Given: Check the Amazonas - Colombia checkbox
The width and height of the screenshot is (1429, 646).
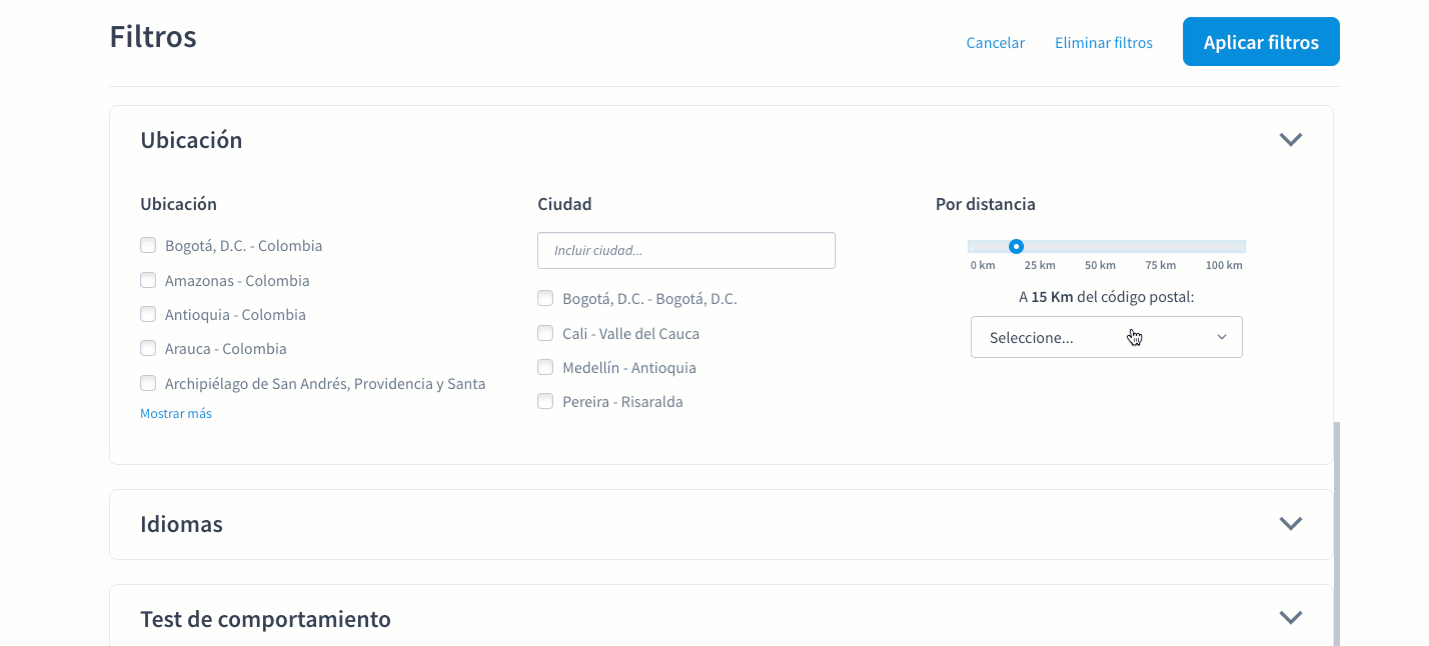Looking at the screenshot, I should (x=147, y=279).
